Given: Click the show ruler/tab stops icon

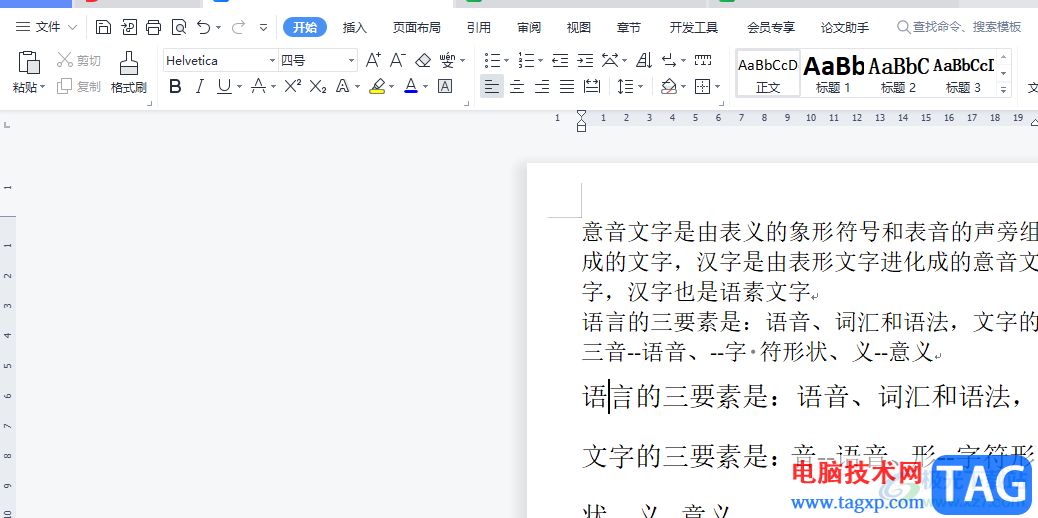Looking at the screenshot, I should [x=703, y=61].
